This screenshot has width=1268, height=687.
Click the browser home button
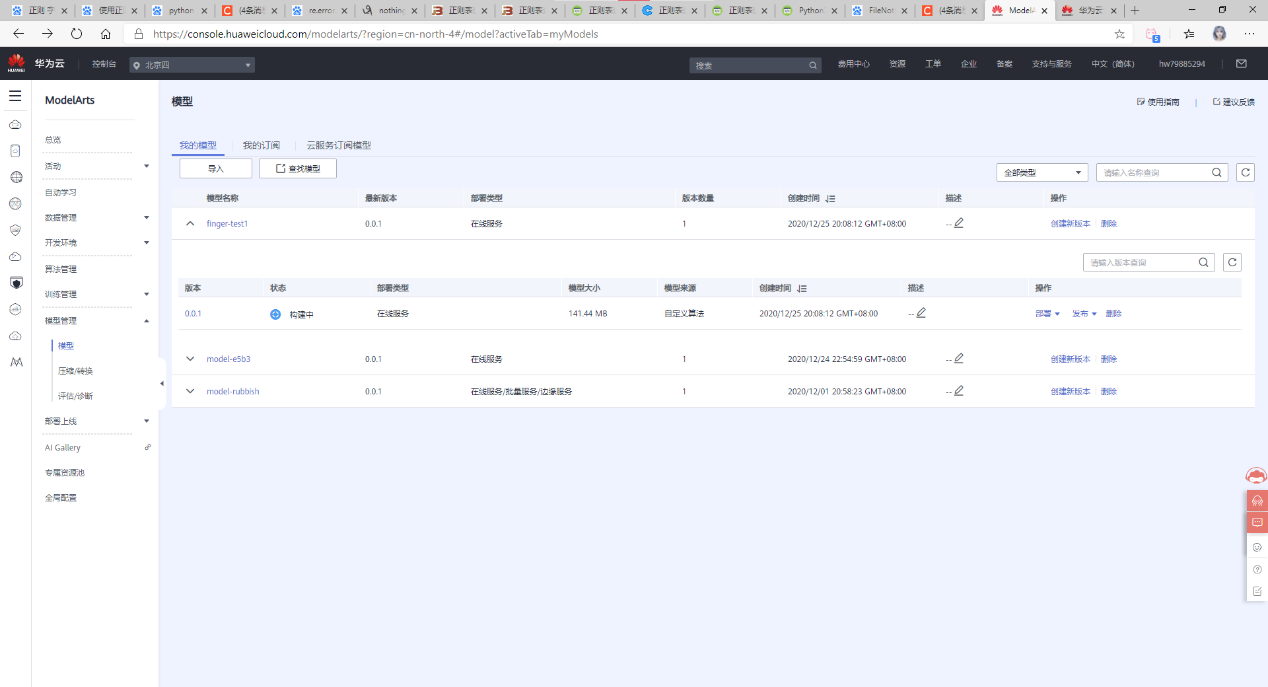pos(105,33)
